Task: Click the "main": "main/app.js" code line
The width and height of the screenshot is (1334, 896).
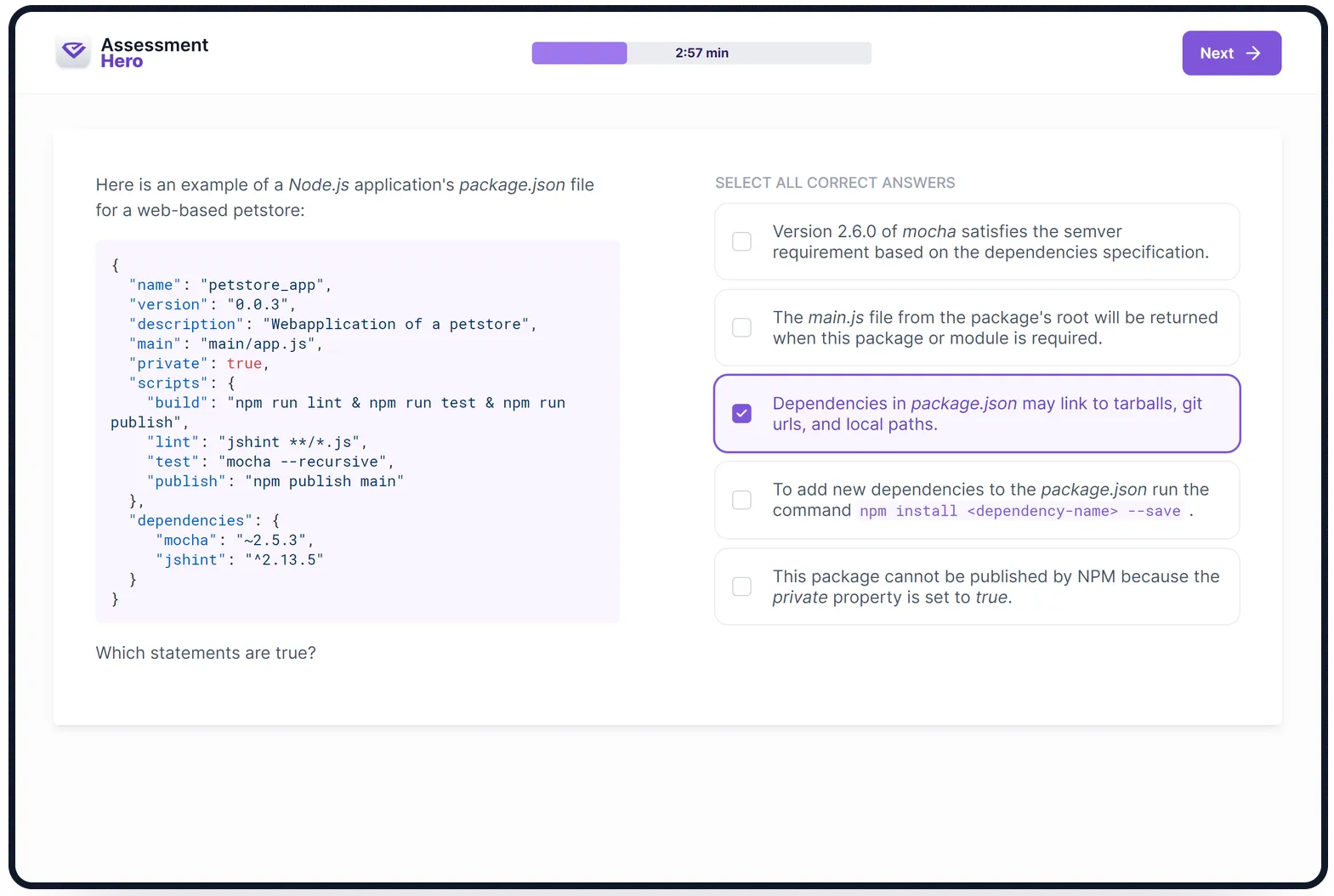Action: (x=225, y=343)
